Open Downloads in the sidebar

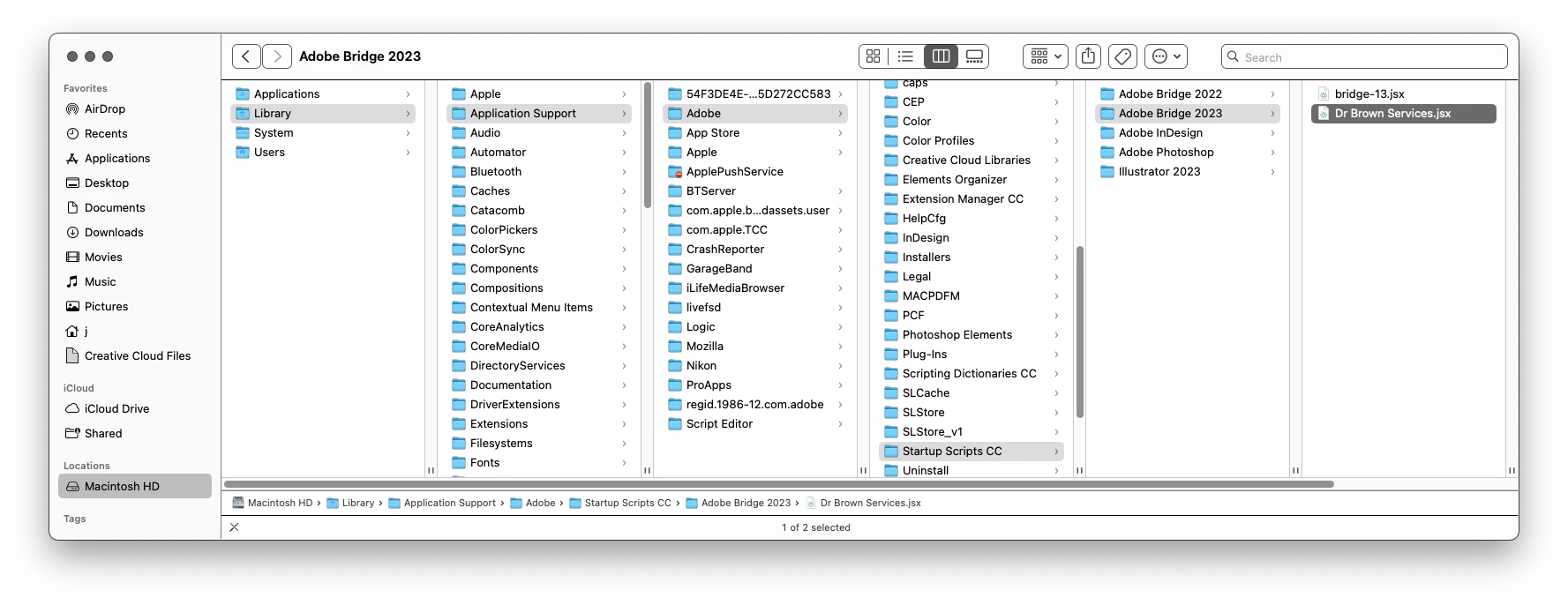[x=135, y=233]
